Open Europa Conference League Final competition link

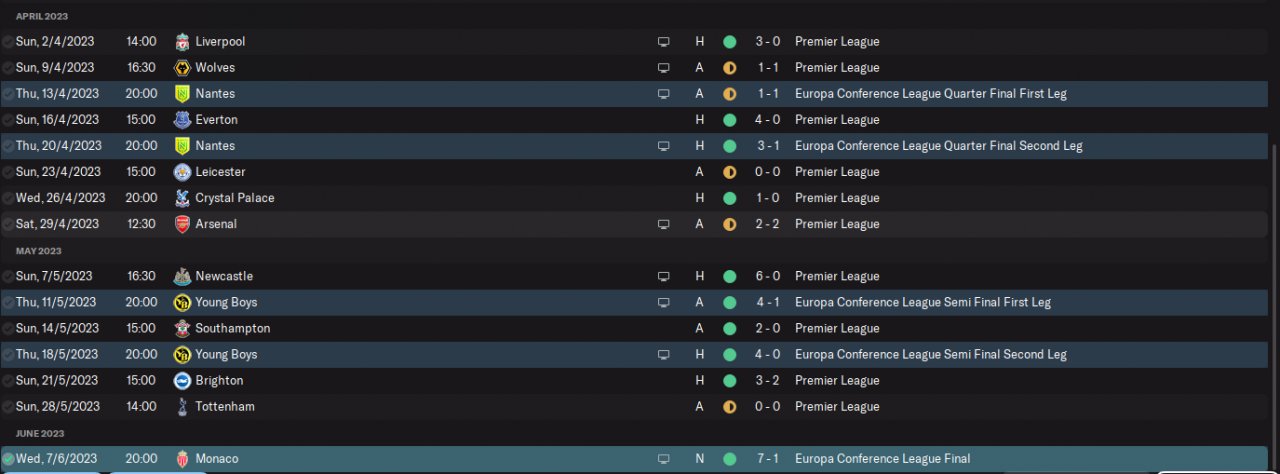[882, 459]
